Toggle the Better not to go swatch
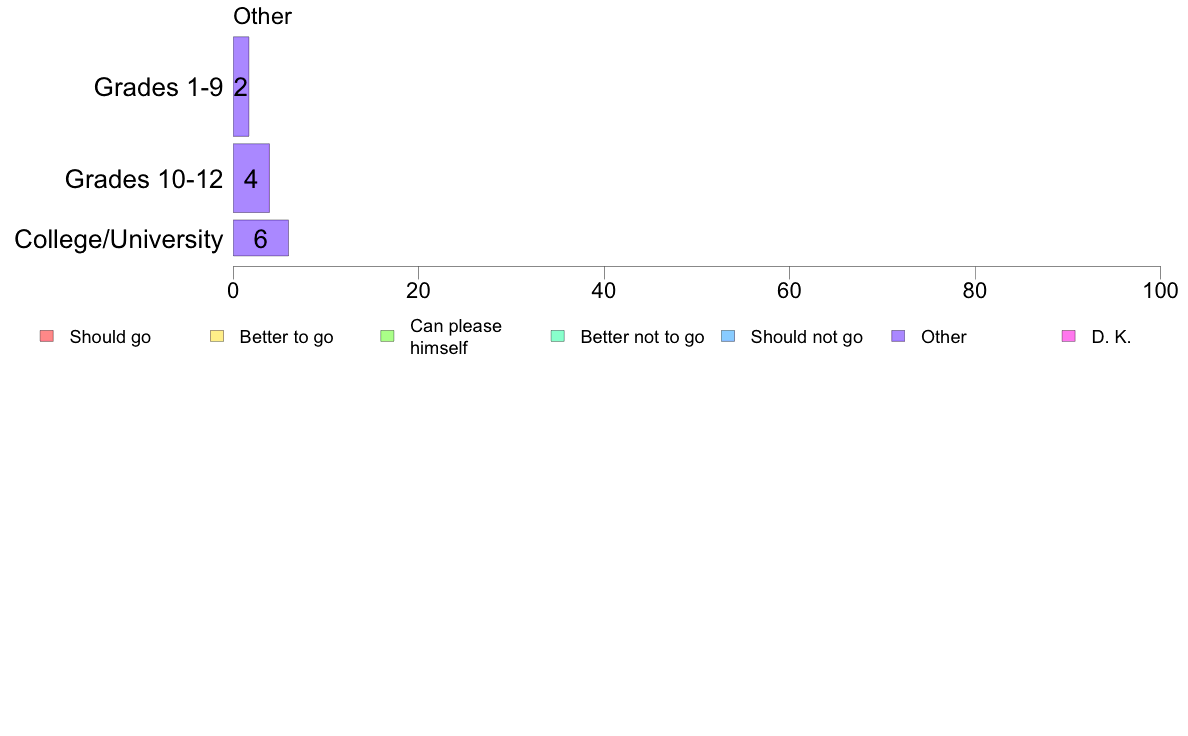 558,337
